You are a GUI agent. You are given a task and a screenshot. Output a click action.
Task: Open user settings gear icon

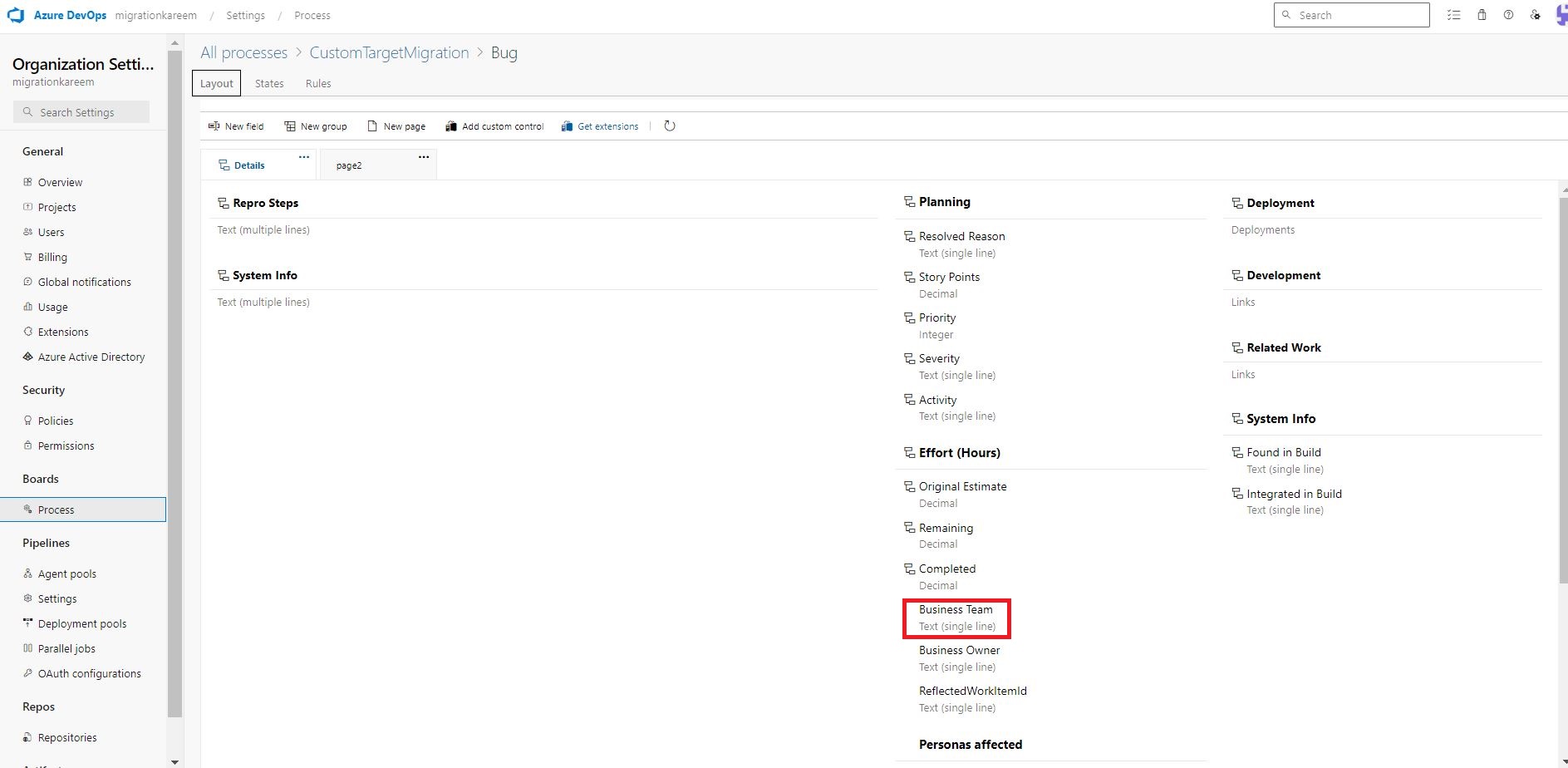(1536, 15)
